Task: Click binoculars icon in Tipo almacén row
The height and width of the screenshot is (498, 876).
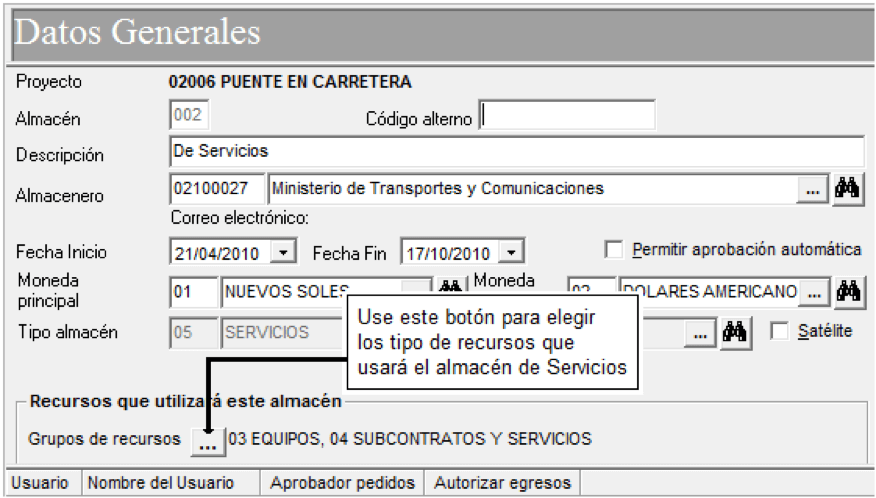Action: click(734, 333)
